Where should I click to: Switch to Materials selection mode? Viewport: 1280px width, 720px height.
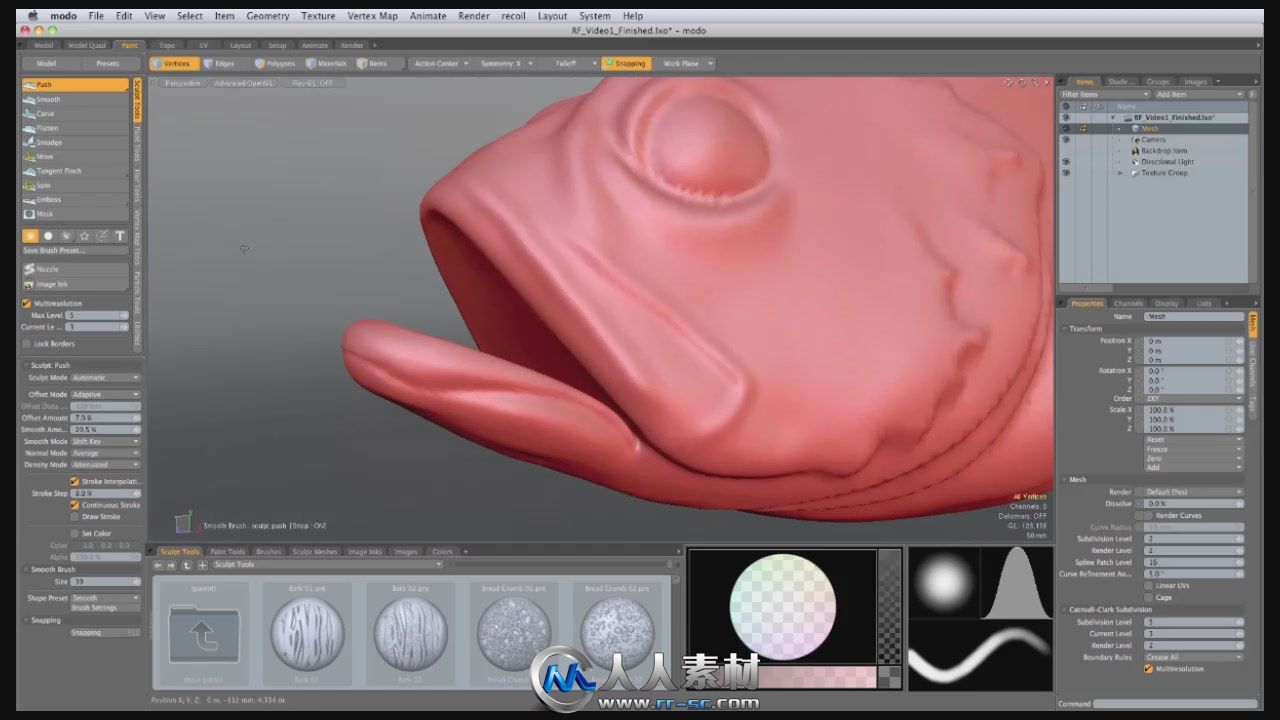327,63
